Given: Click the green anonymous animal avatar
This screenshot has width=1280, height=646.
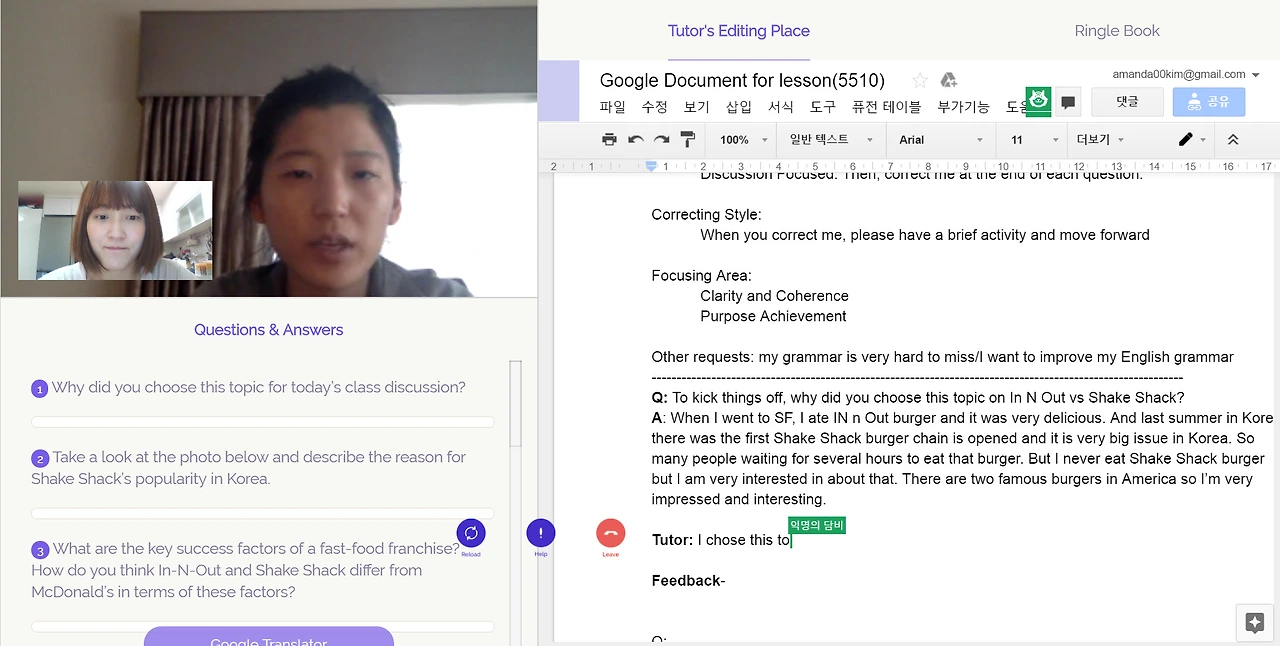Looking at the screenshot, I should [x=1038, y=101].
